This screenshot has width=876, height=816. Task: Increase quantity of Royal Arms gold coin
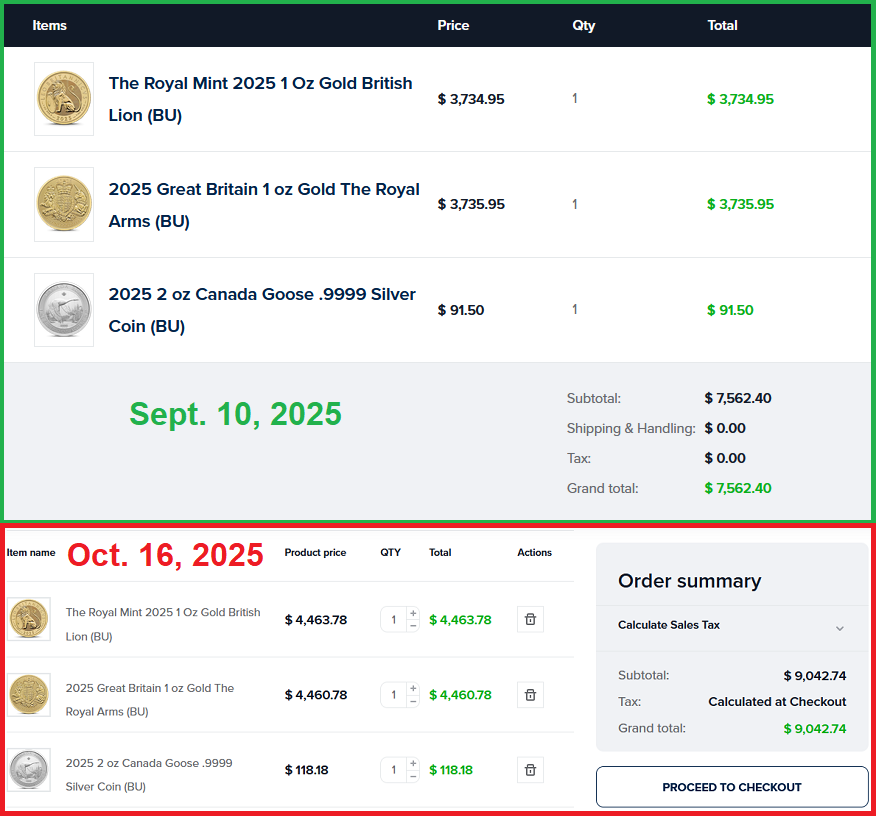coord(413,689)
